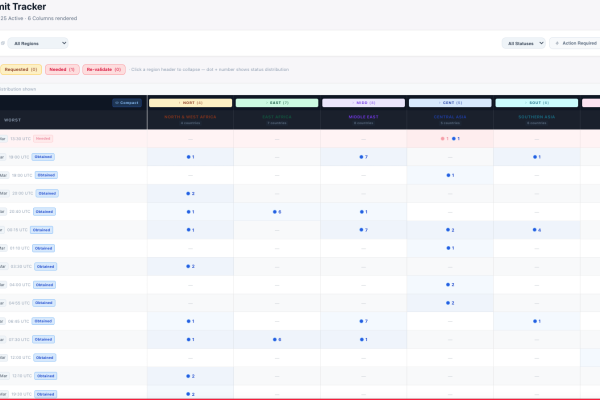Switch to Compact view

[x=127, y=102]
